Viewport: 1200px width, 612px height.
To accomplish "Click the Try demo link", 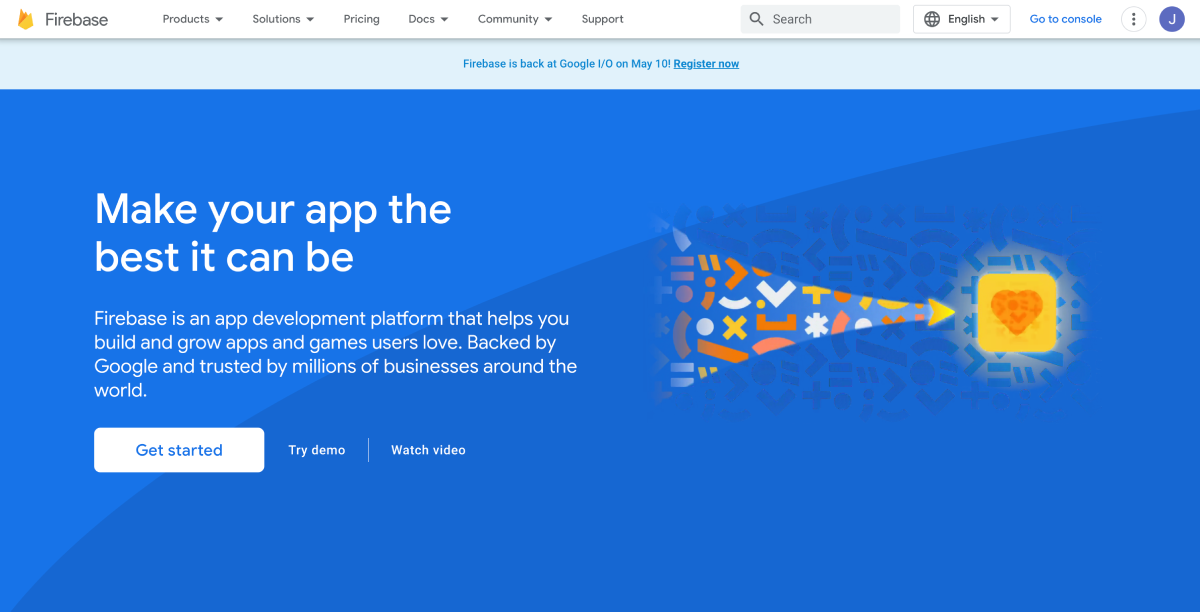I will [316, 450].
